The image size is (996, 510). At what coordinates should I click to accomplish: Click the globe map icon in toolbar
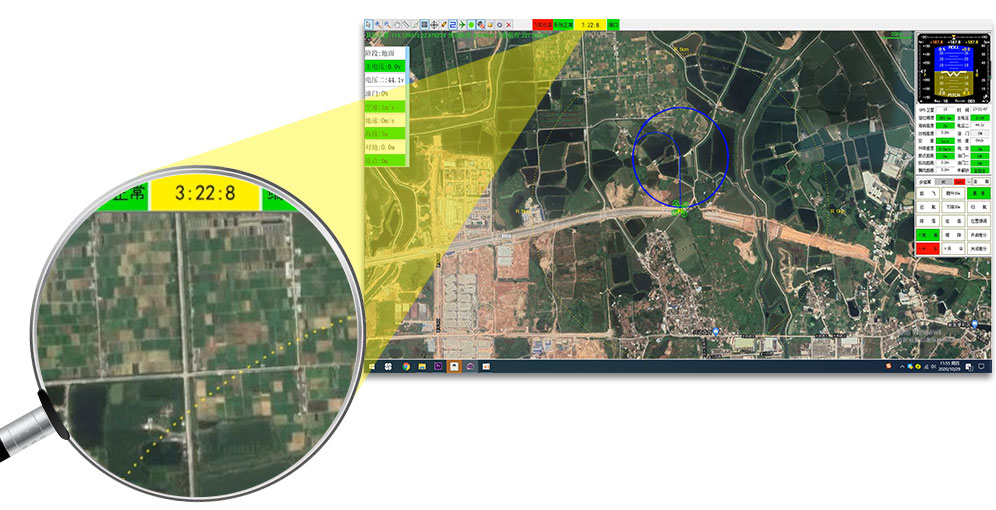[x=481, y=25]
